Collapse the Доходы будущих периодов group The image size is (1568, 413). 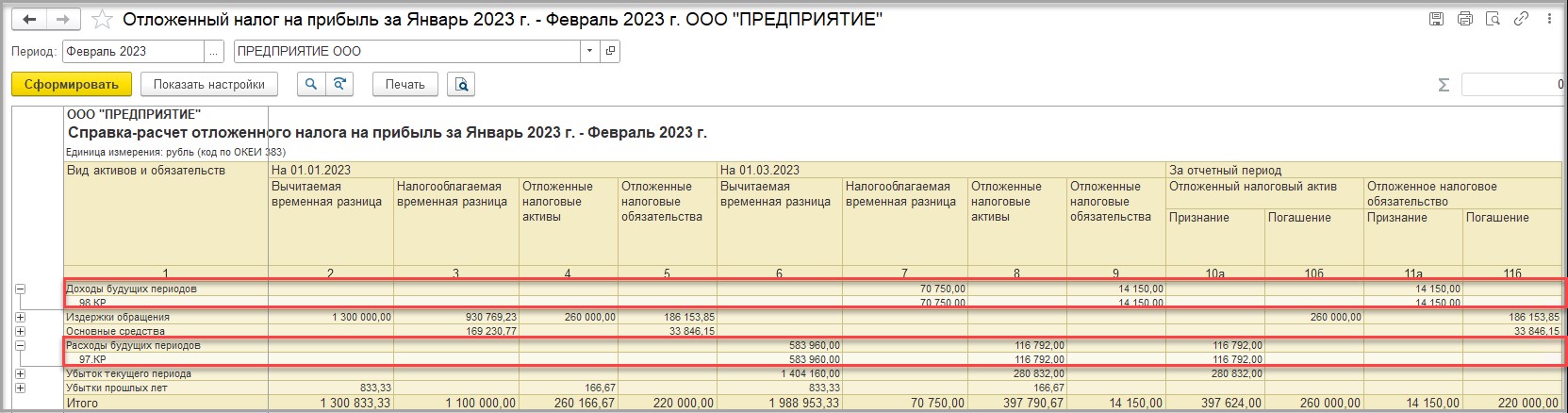click(x=20, y=289)
